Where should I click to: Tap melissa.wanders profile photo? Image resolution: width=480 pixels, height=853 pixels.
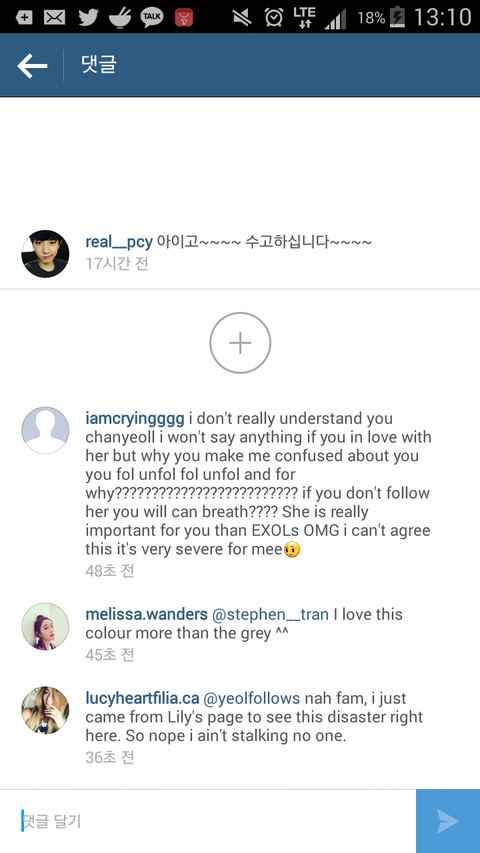tap(45, 626)
